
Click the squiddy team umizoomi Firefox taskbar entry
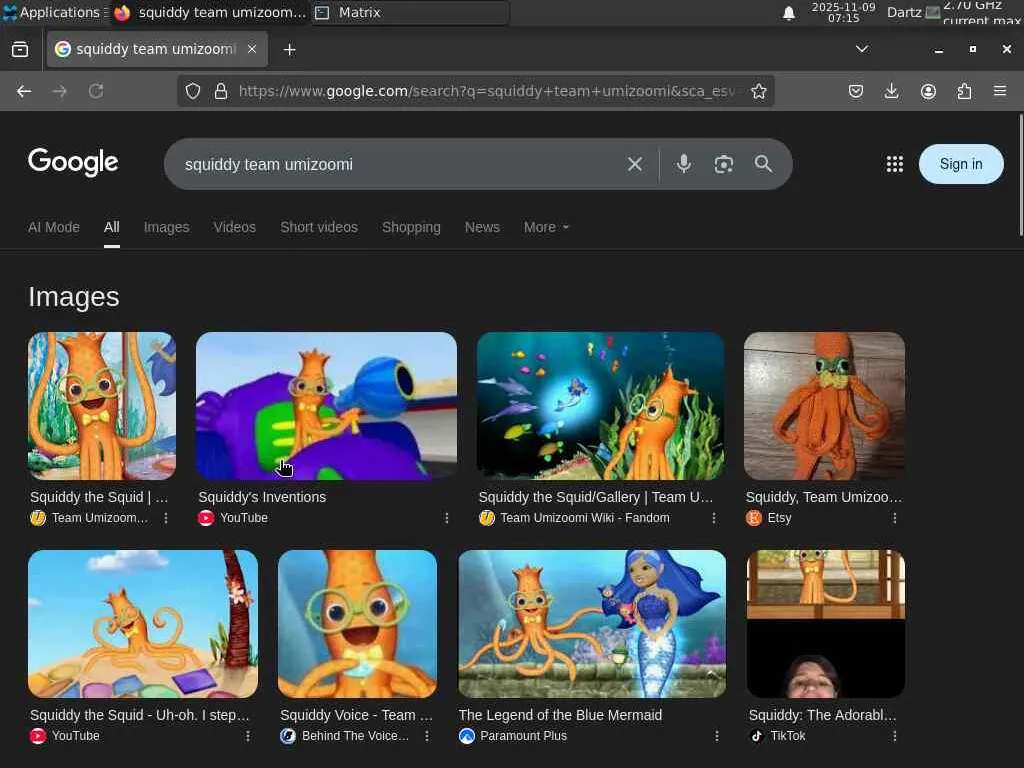click(210, 12)
